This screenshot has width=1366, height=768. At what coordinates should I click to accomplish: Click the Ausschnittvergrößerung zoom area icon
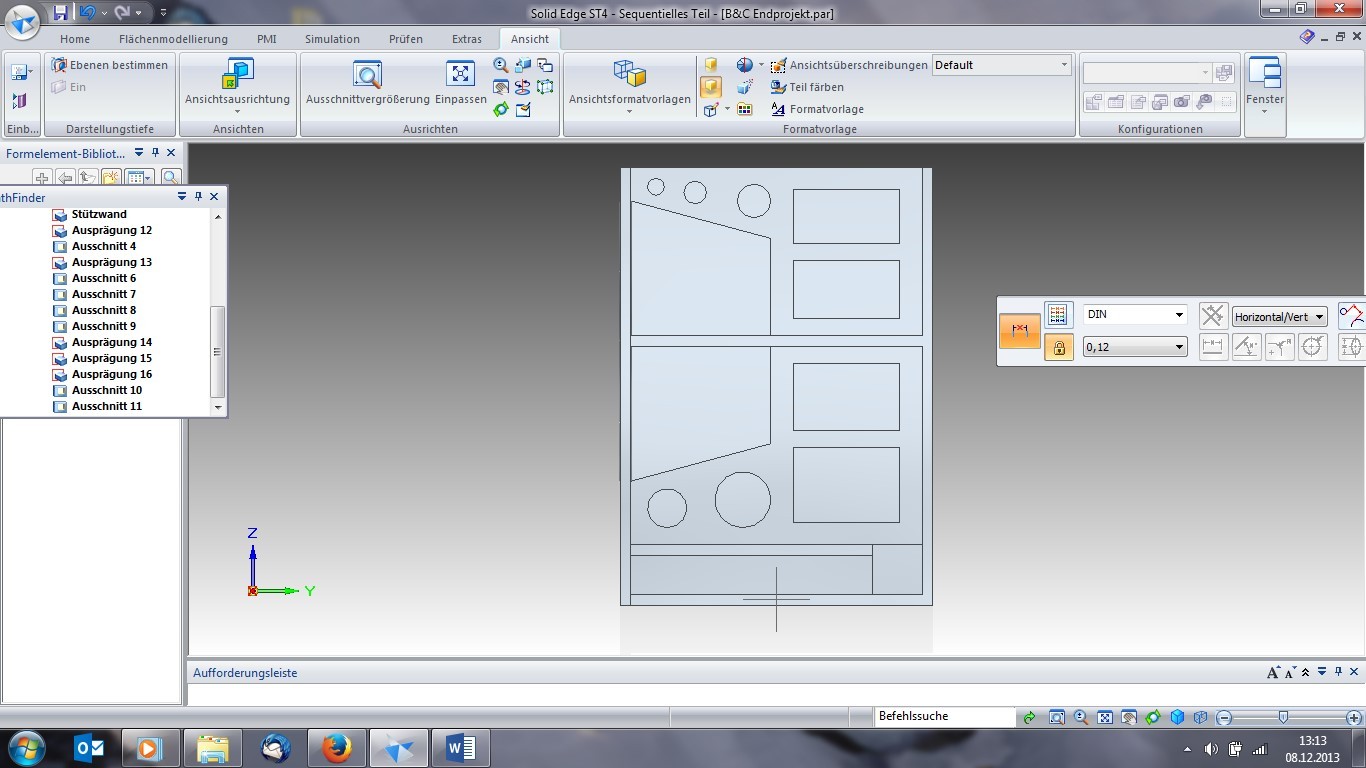point(367,75)
